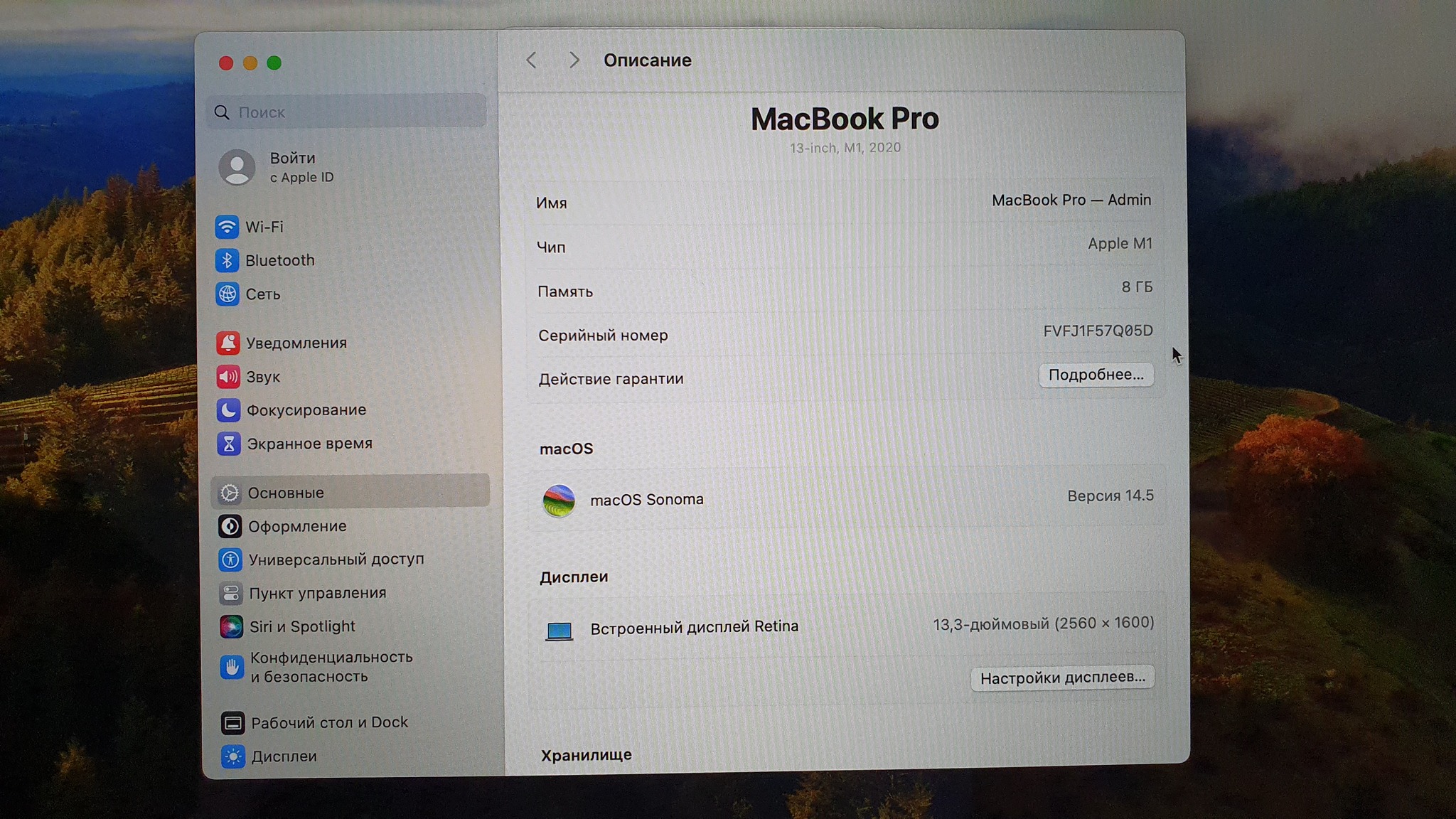Open Рабочий стол и Dock section
Image resolution: width=1456 pixels, height=819 pixels.
[329, 722]
